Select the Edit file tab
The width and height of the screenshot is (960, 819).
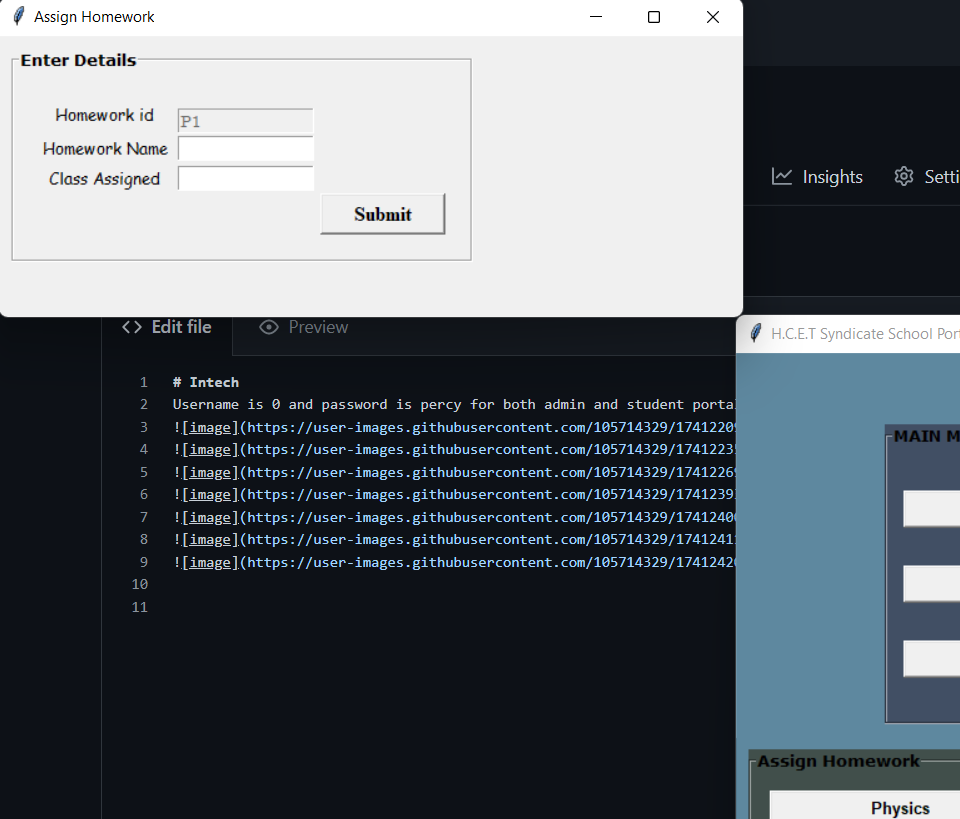coord(181,326)
